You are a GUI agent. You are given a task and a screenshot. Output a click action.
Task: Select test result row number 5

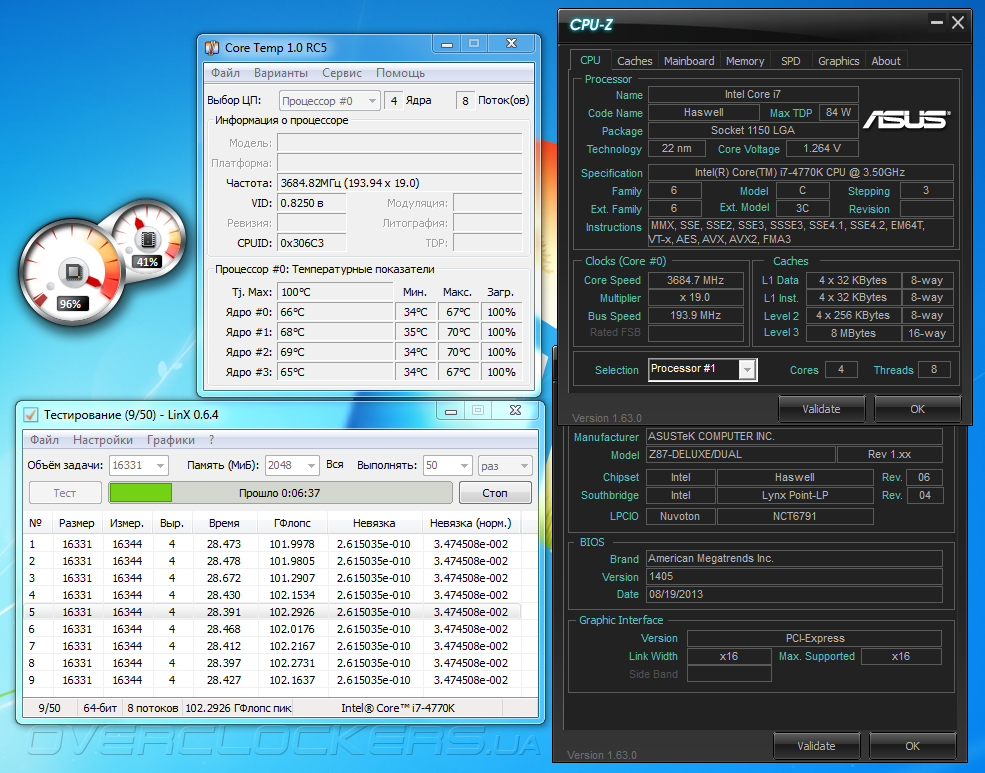(270, 612)
